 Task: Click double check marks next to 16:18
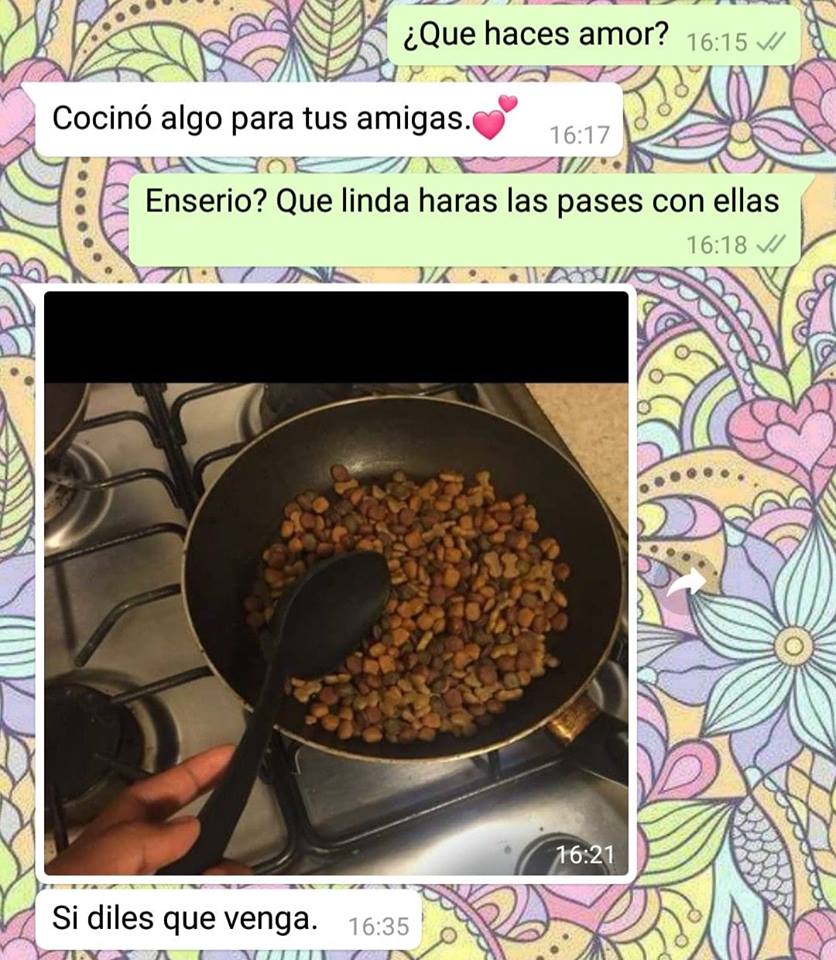click(771, 245)
